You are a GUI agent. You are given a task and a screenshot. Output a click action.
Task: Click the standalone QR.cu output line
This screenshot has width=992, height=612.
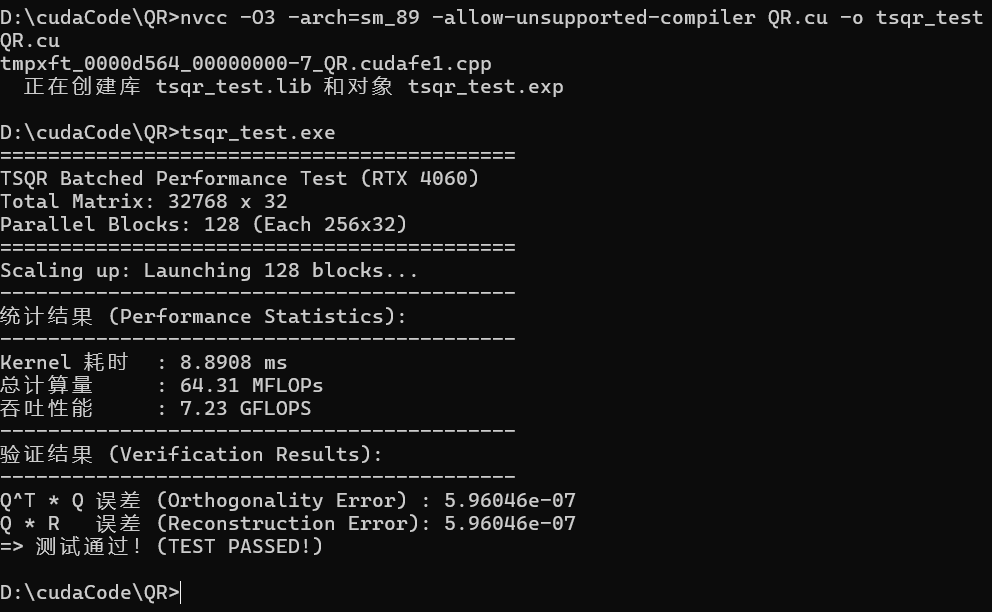click(29, 41)
